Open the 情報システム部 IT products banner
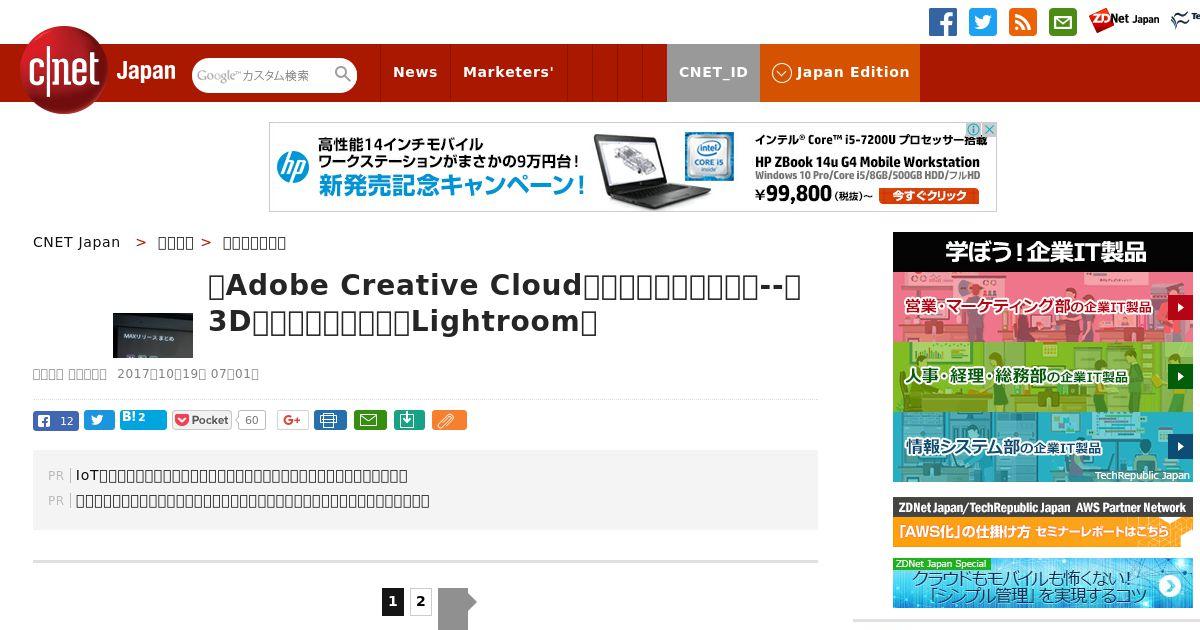The image size is (1200, 630). coord(1043,447)
